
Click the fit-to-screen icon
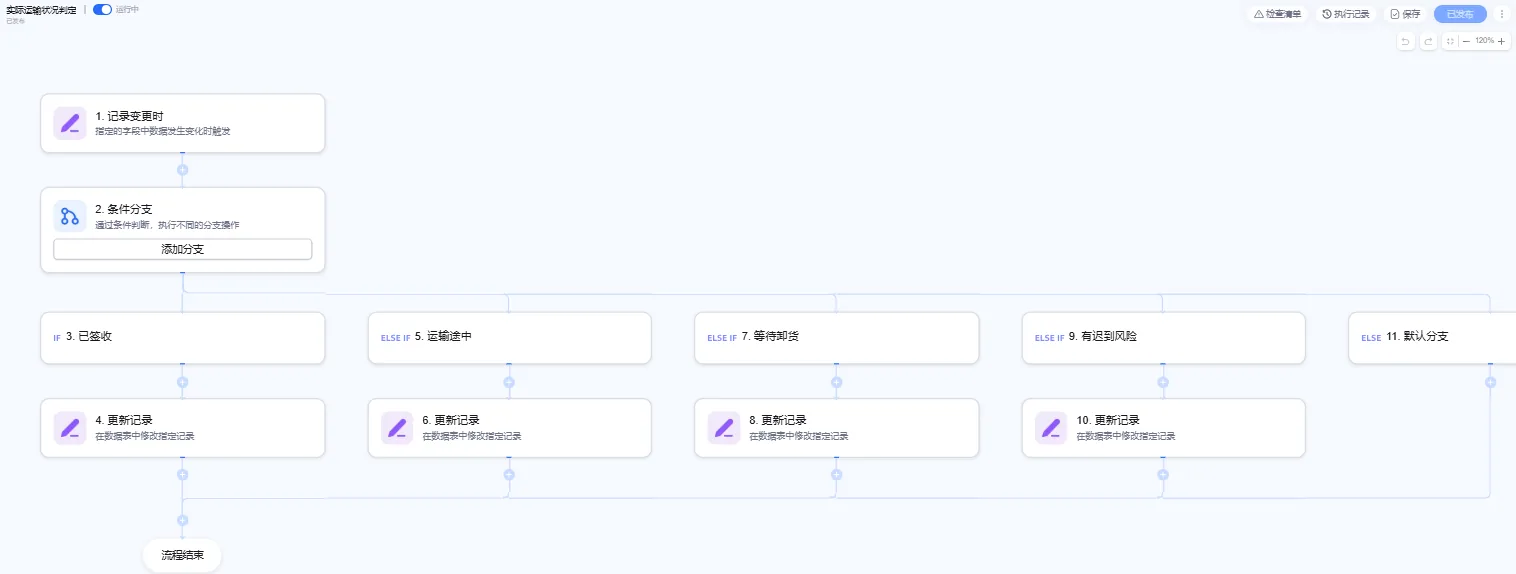(x=1450, y=41)
